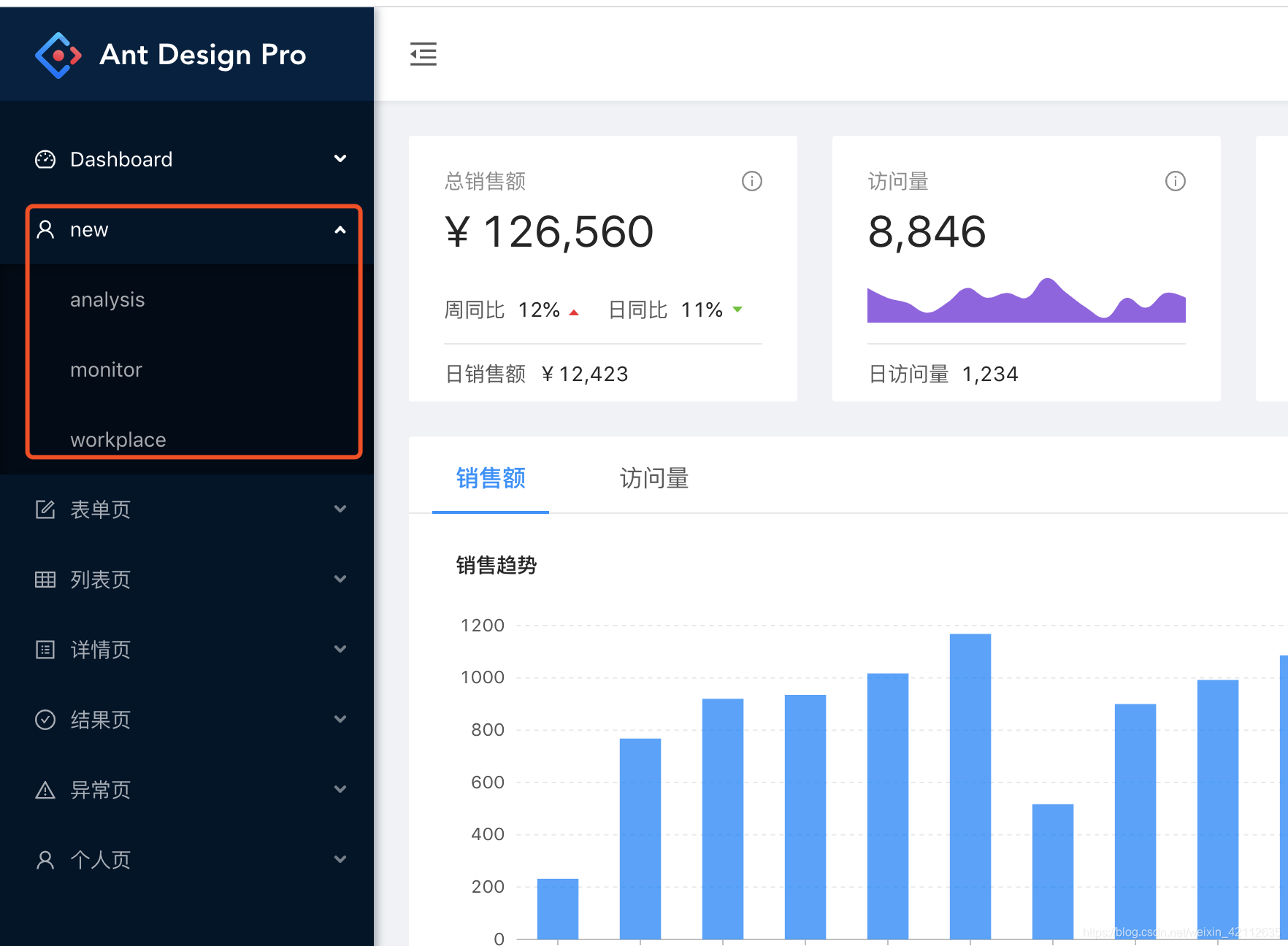Open the analysis submenu item

107,300
